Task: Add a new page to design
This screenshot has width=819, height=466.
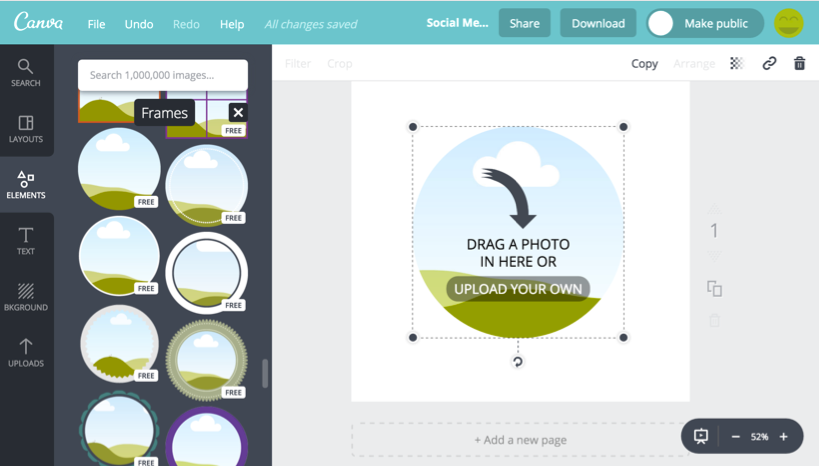Action: pos(520,440)
